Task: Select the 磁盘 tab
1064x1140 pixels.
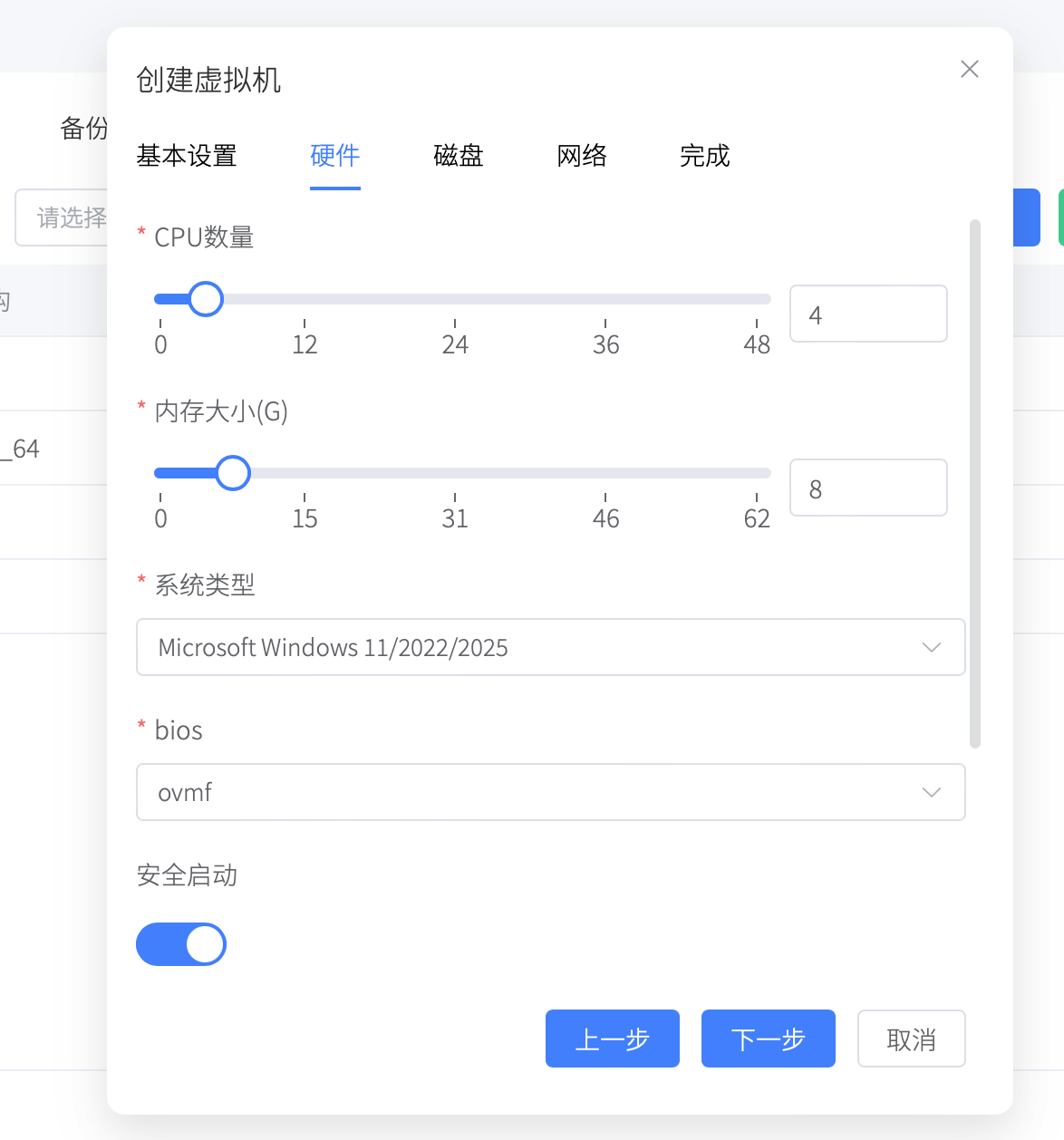Action: coord(458,156)
